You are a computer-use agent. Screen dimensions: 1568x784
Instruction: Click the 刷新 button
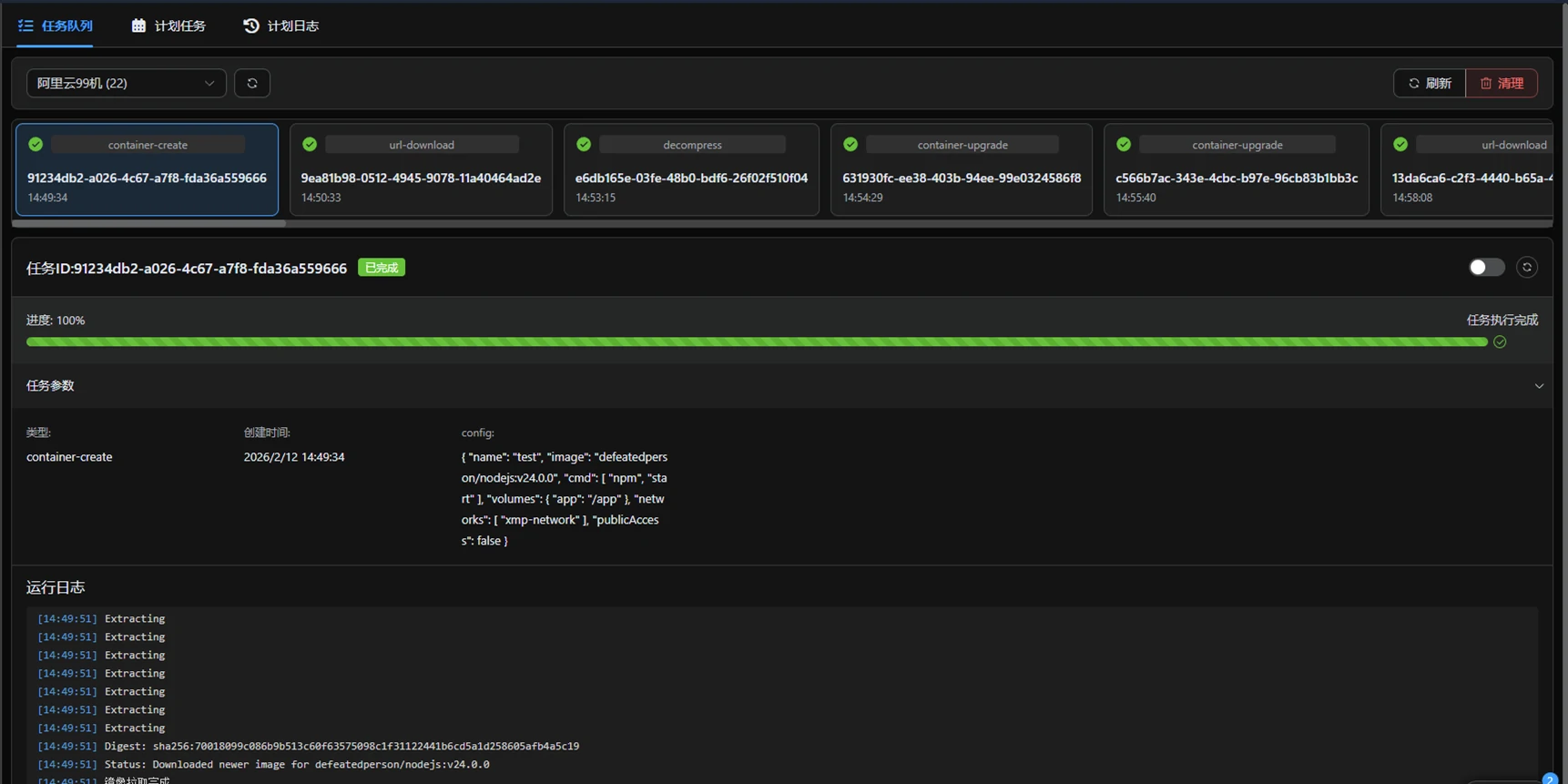click(x=1429, y=83)
